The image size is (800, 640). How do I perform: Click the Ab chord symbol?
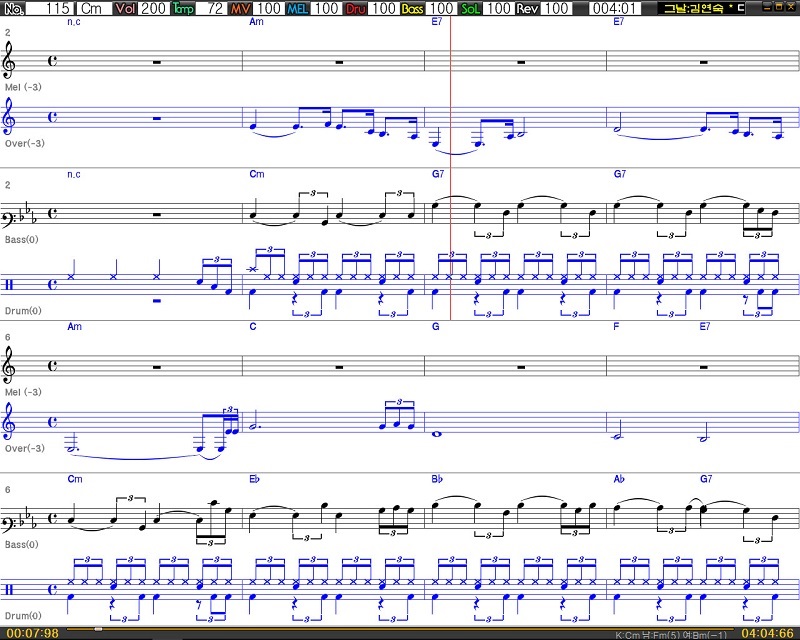coord(619,479)
